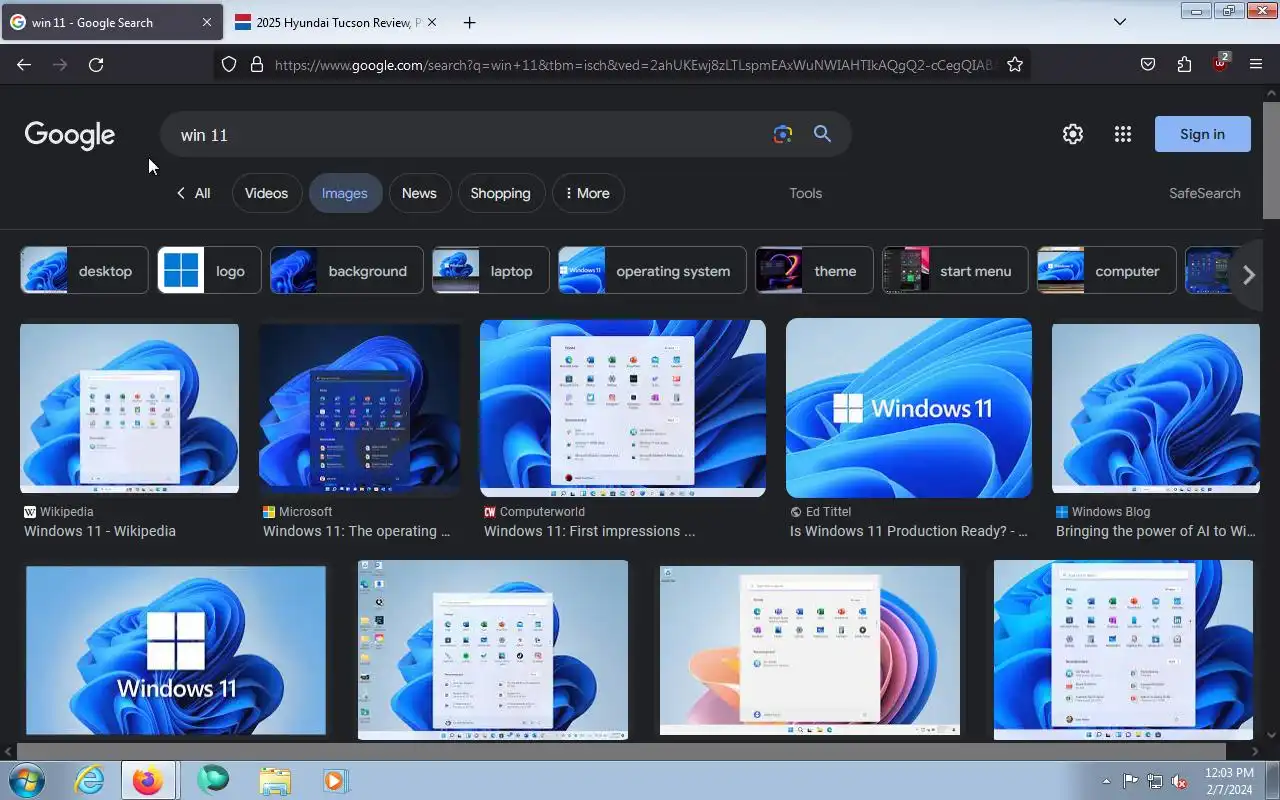The image size is (1280, 800).
Task: Filter images by logo chip
Action: pyautogui.click(x=209, y=270)
